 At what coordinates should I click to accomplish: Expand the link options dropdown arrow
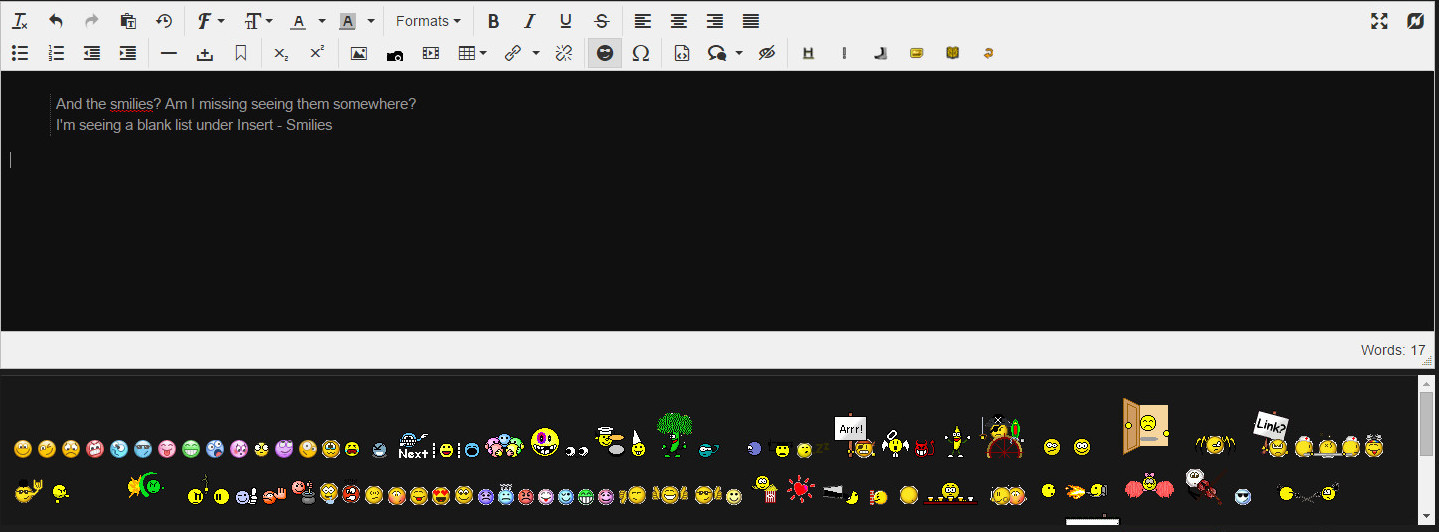point(536,54)
